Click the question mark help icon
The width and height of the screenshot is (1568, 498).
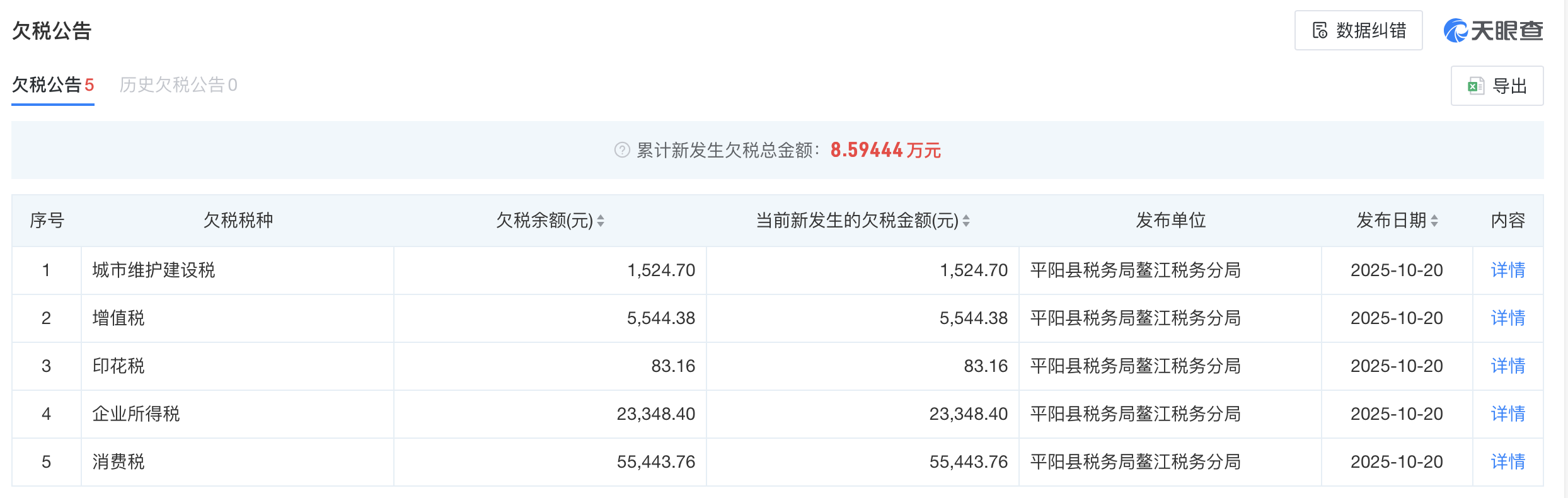click(622, 150)
